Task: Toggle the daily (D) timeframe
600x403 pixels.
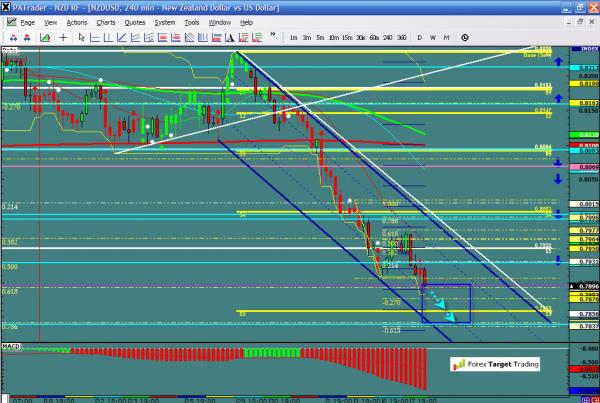Action: pyautogui.click(x=419, y=38)
